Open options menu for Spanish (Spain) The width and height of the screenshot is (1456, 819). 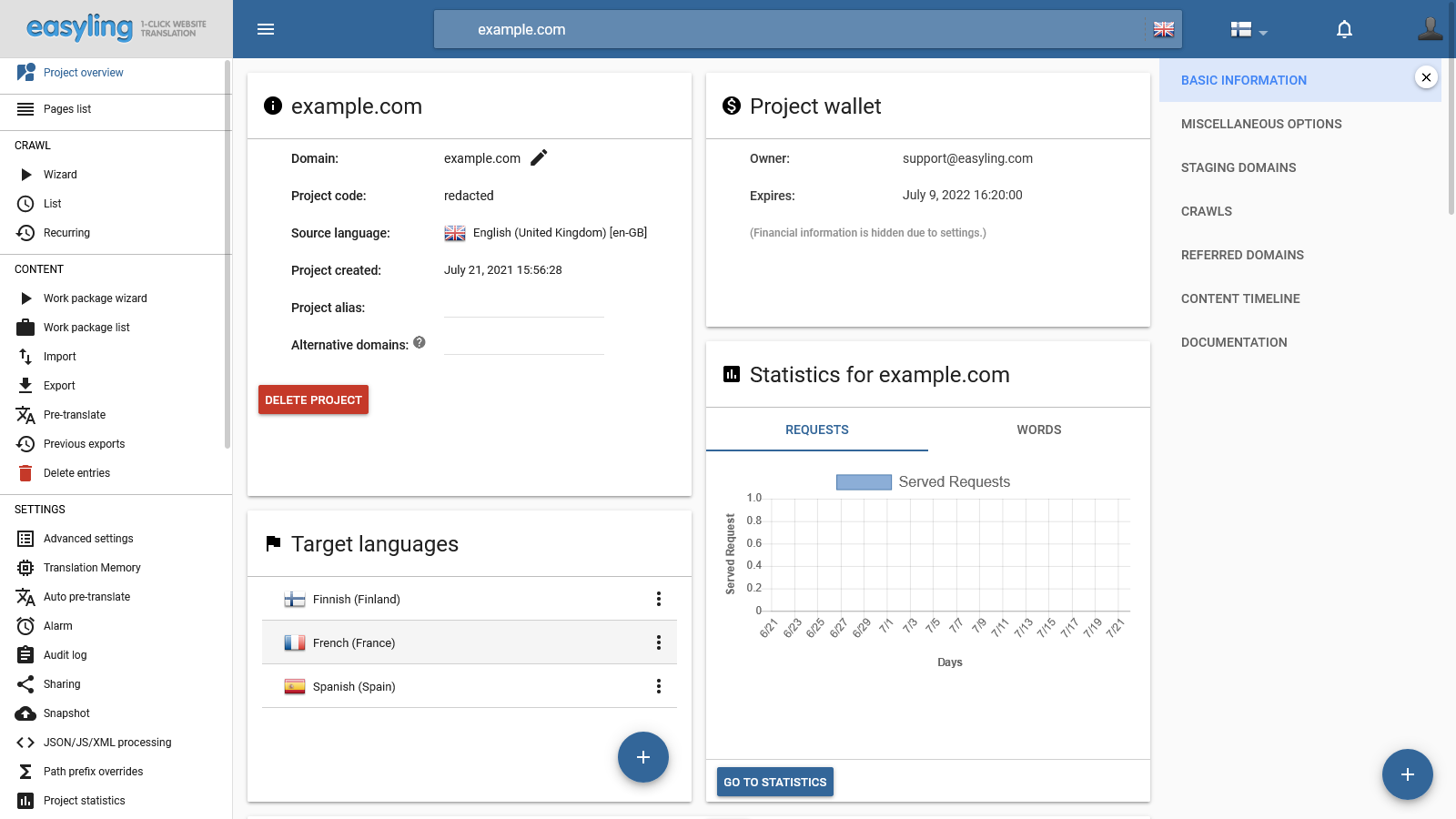[659, 686]
